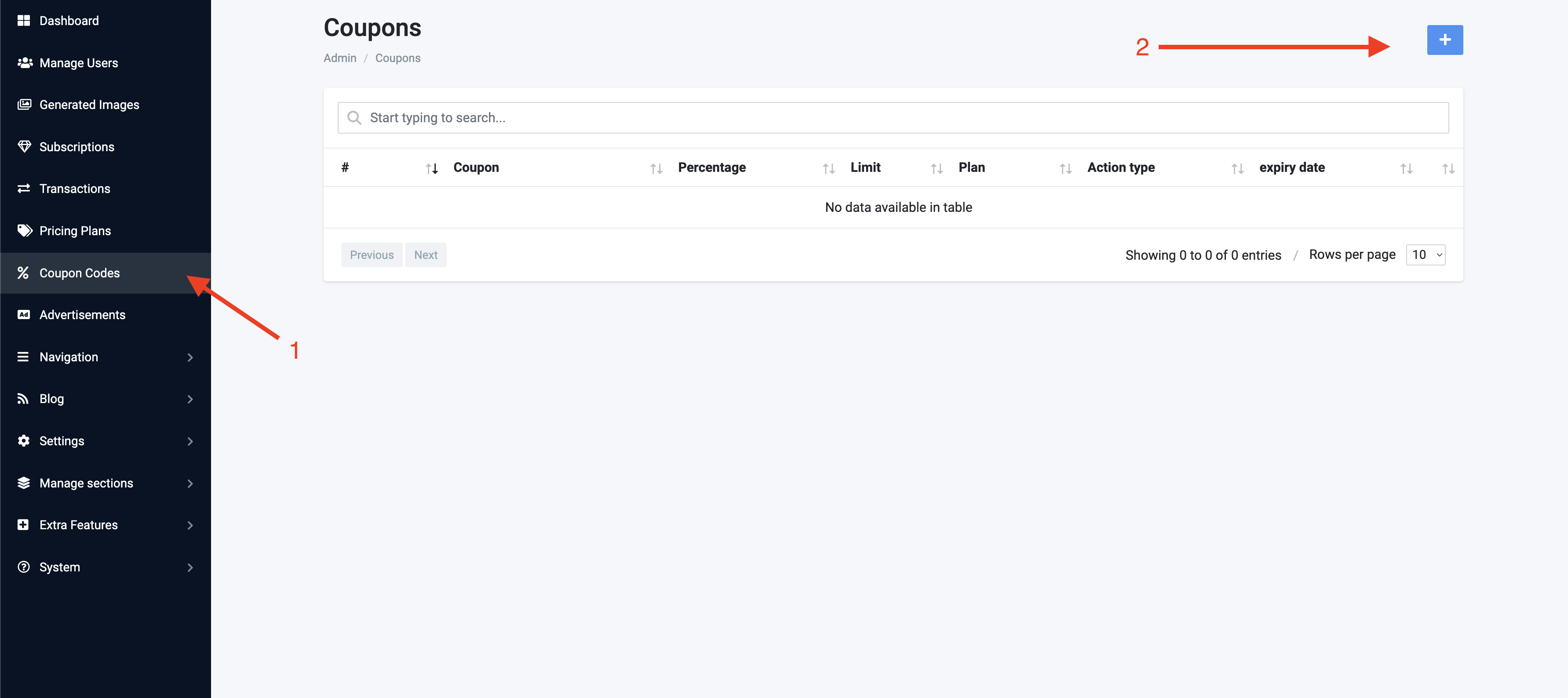Sort table by expiry date column
Image resolution: width=1568 pixels, height=698 pixels.
tap(1292, 167)
